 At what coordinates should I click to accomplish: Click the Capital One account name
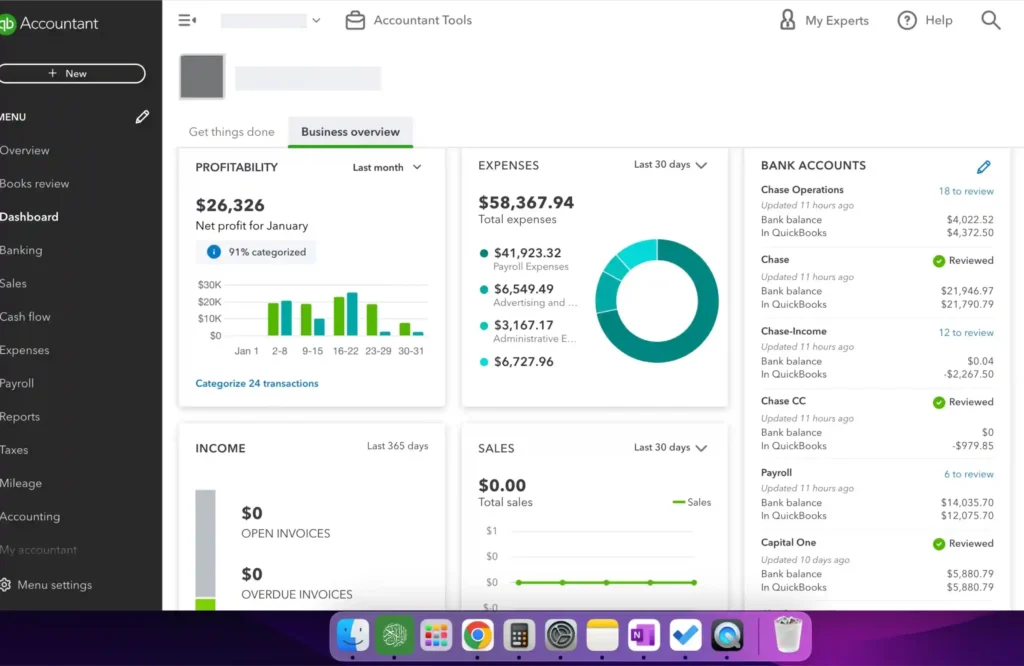click(788, 543)
